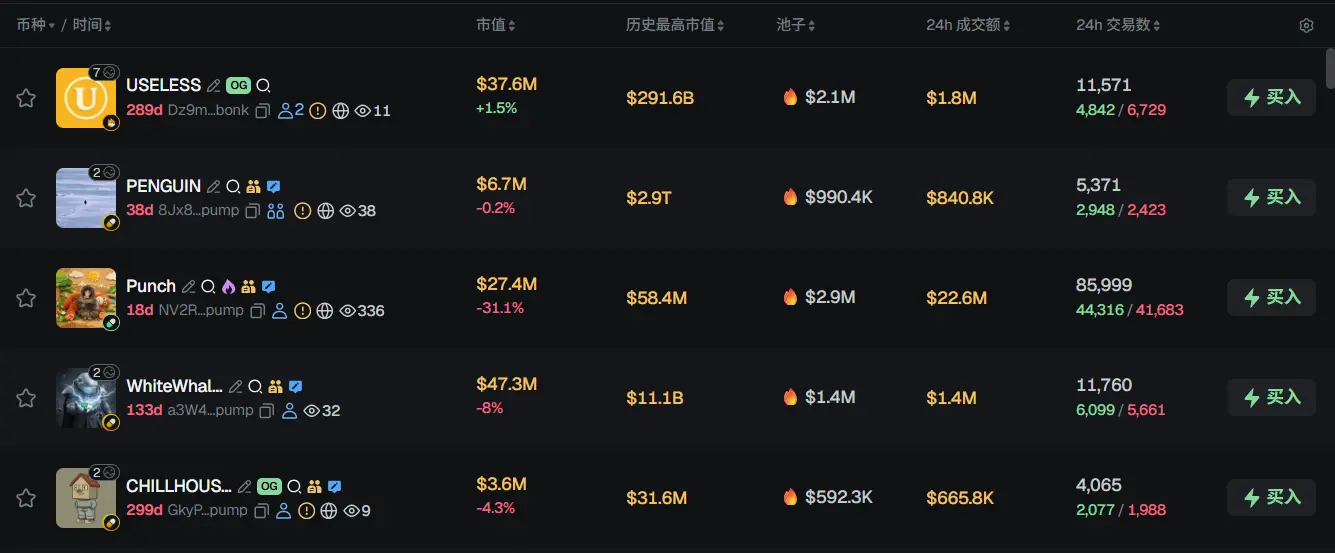Click the purple flame icon beside Punch
The width and height of the screenshot is (1335, 553).
[228, 286]
